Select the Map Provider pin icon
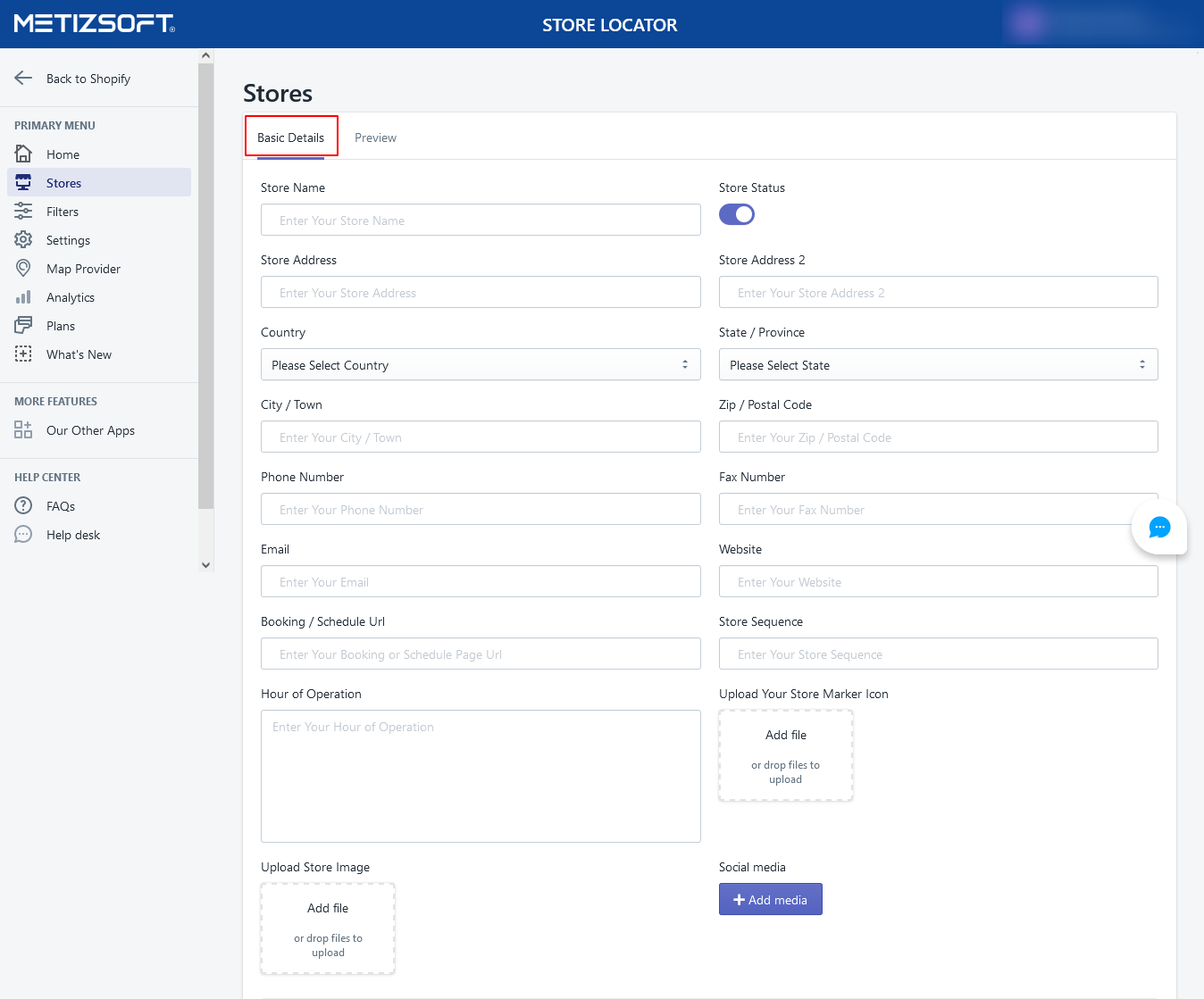This screenshot has width=1204, height=999. 23,269
